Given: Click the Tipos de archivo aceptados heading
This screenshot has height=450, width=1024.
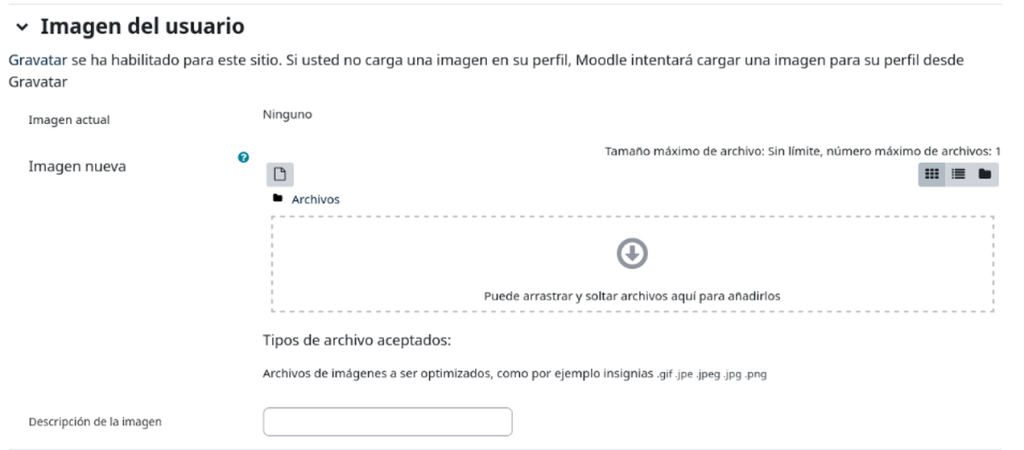Looking at the screenshot, I should [x=357, y=341].
